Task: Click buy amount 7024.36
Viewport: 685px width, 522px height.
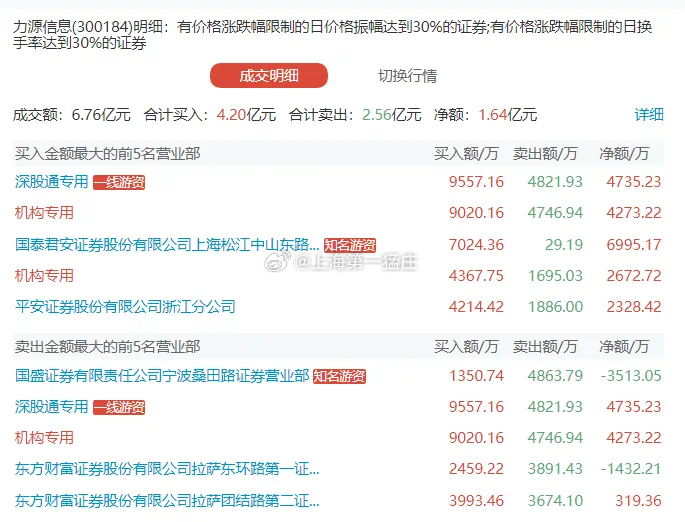Action: point(476,245)
